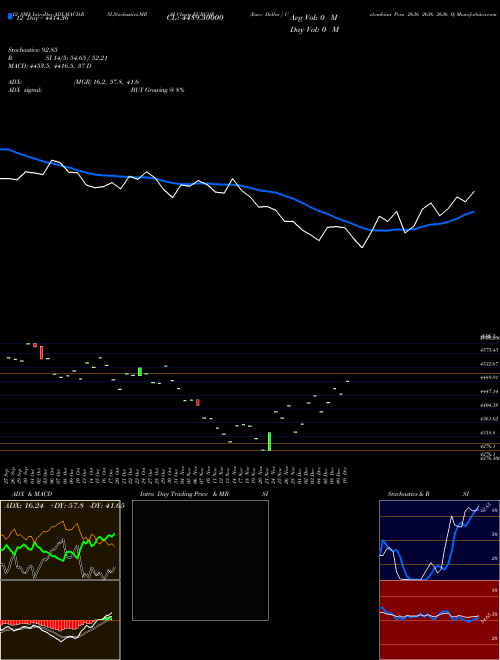Click the 4447.14 price axis label

tap(489, 391)
